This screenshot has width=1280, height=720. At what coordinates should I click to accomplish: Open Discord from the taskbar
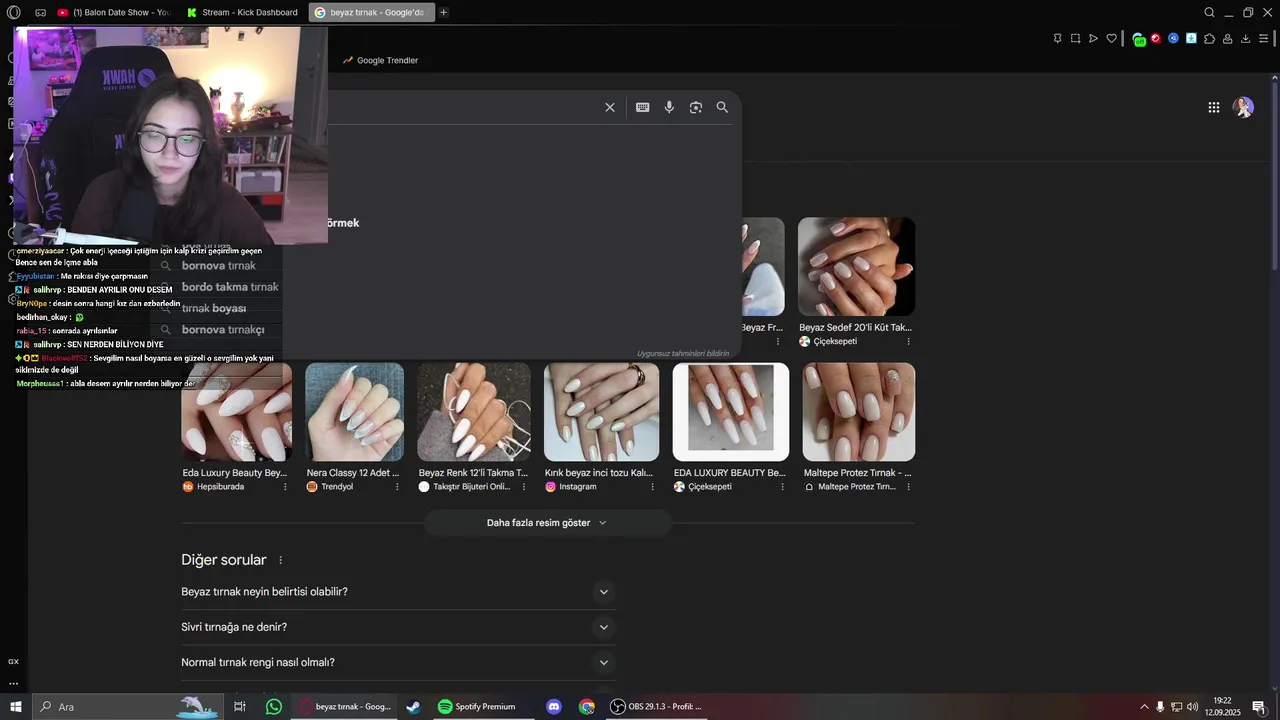click(x=554, y=707)
